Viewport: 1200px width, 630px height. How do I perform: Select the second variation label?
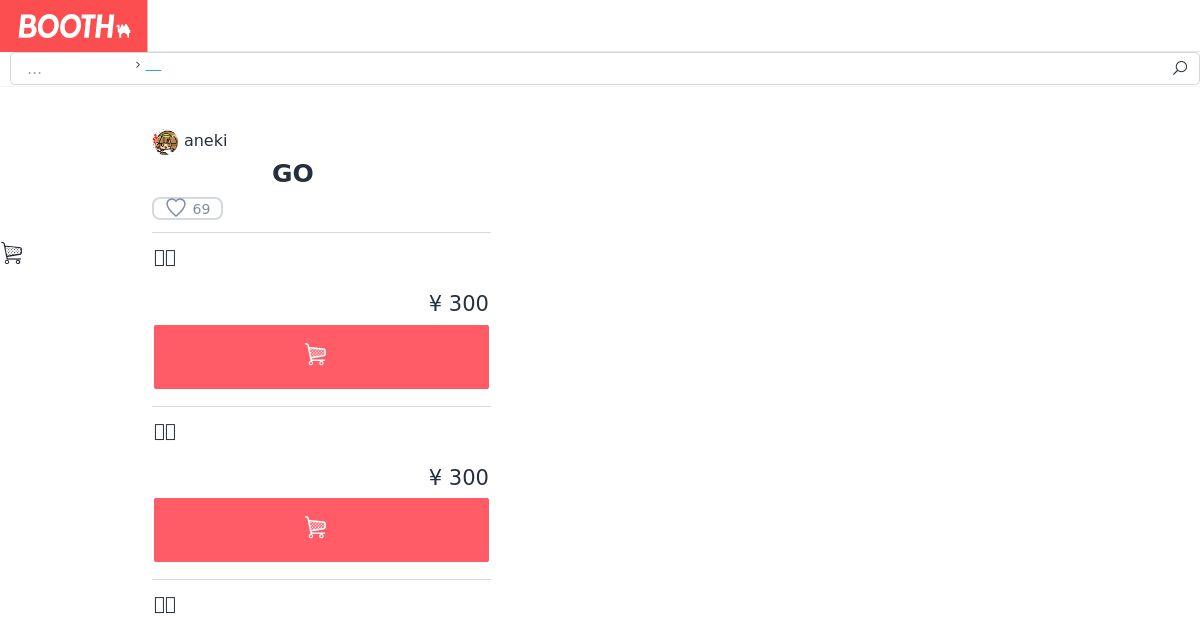pos(165,432)
